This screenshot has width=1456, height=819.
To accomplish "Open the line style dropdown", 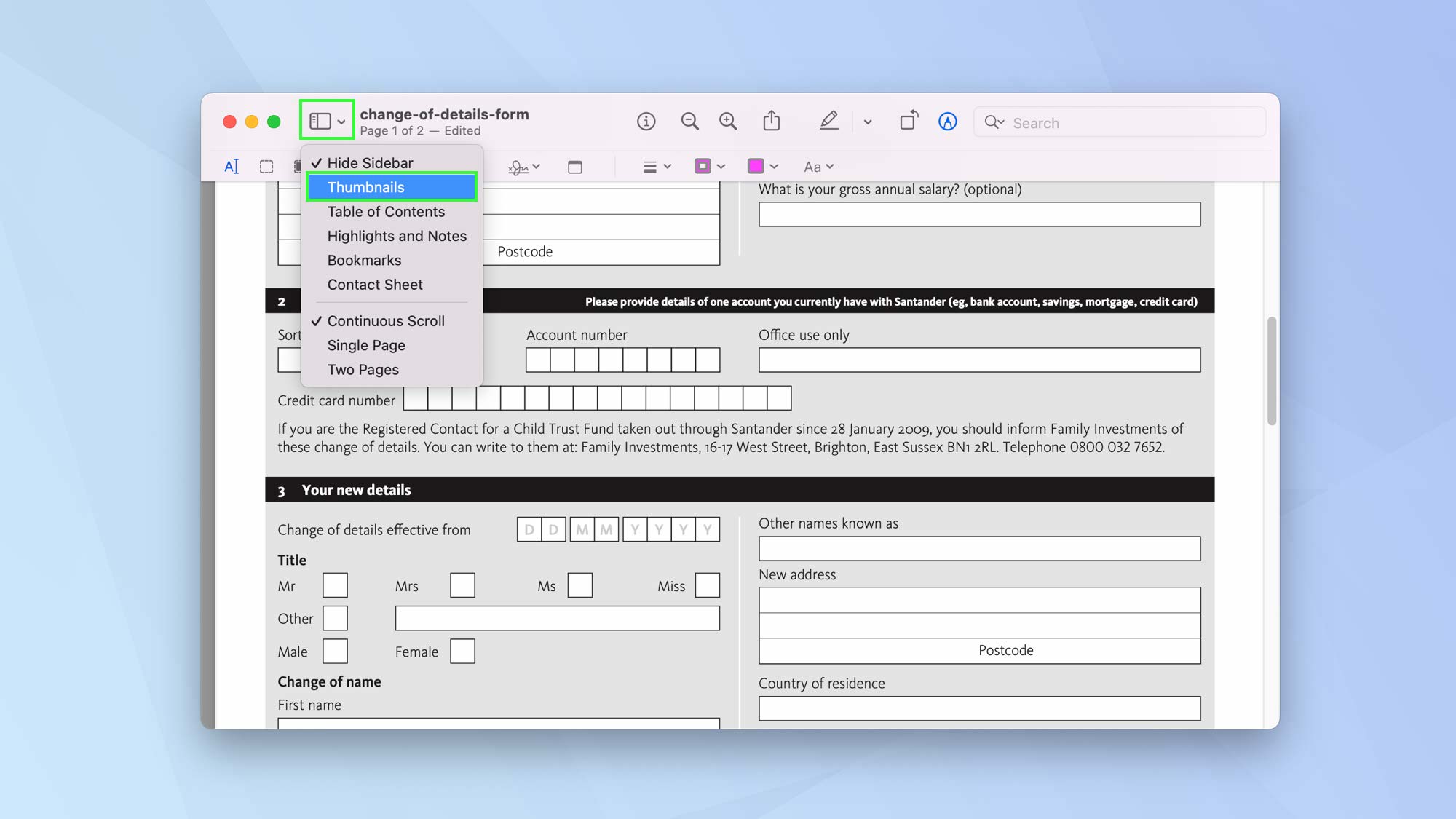I will click(x=654, y=166).
